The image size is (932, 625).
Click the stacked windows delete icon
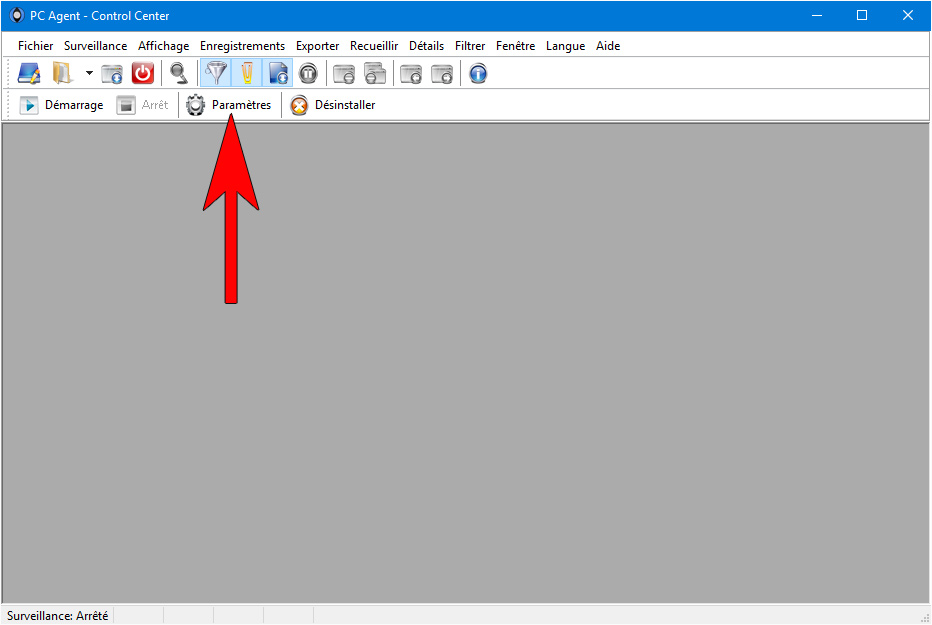[375, 74]
